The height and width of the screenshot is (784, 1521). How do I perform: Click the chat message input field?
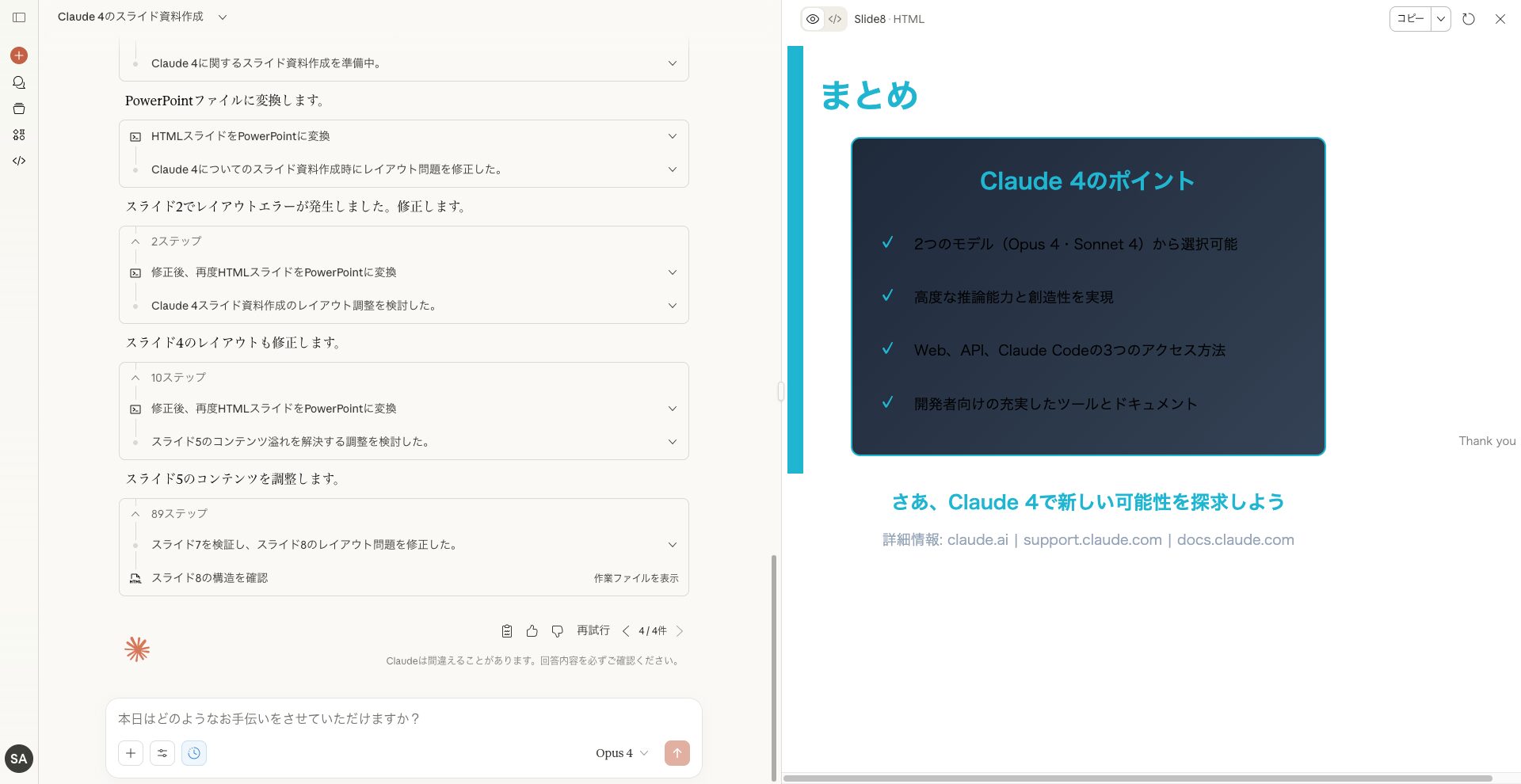[356, 719]
